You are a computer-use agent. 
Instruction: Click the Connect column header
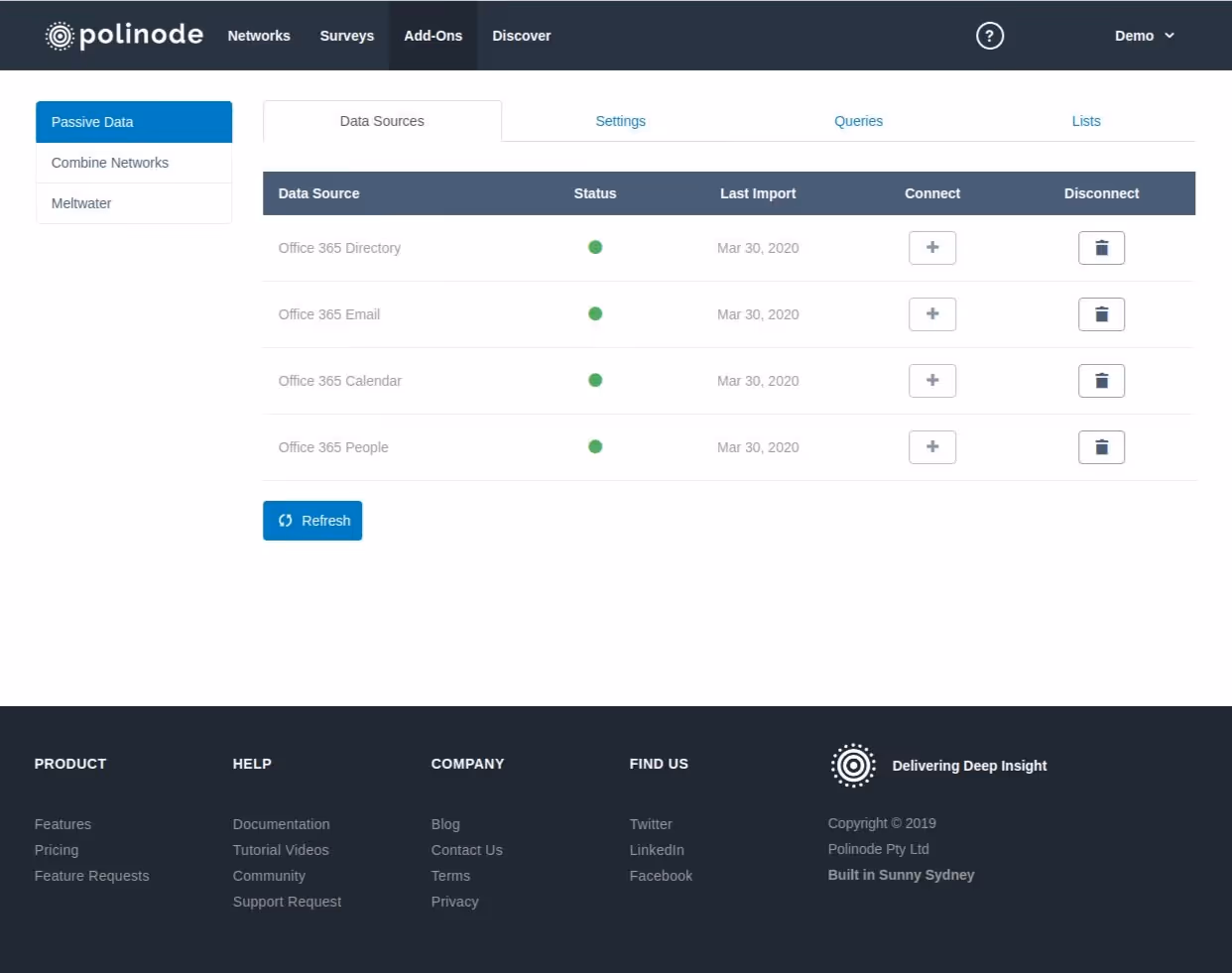(932, 193)
